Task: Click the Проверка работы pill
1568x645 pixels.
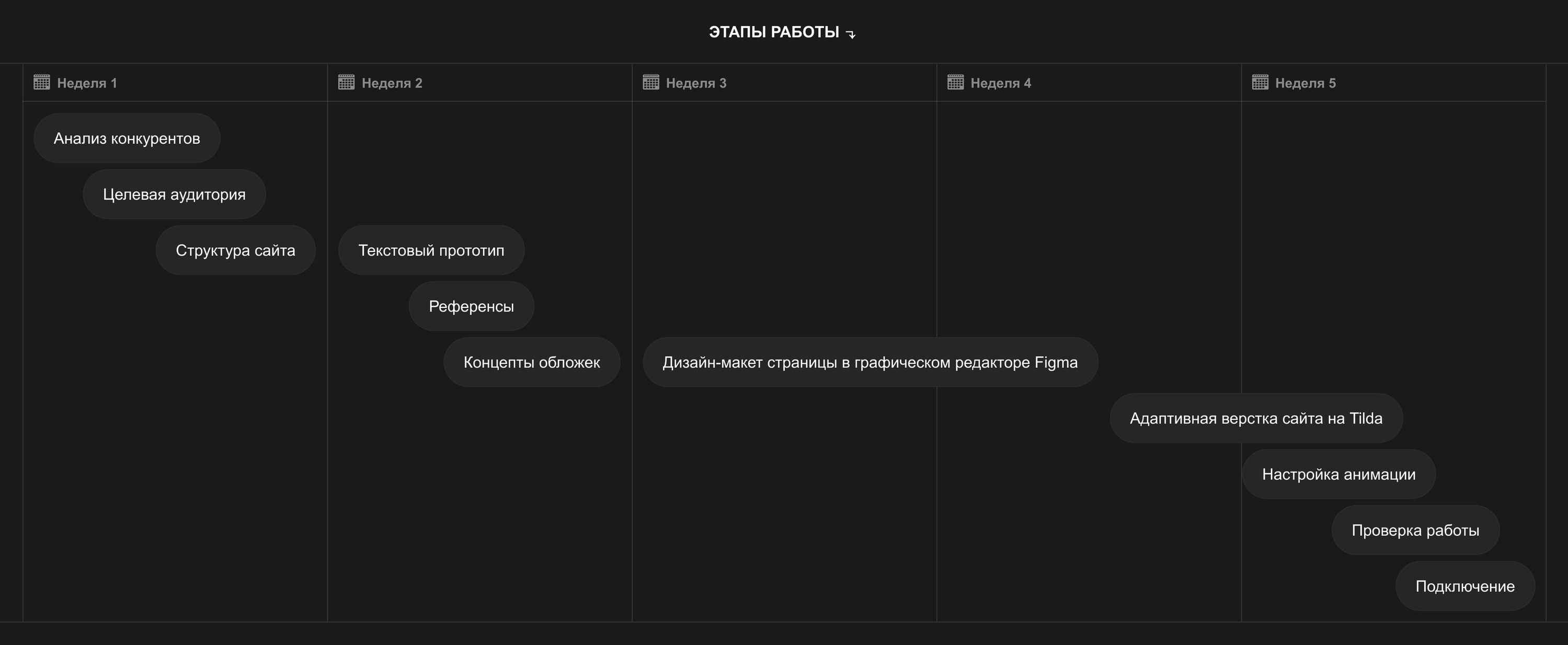Action: [x=1415, y=530]
